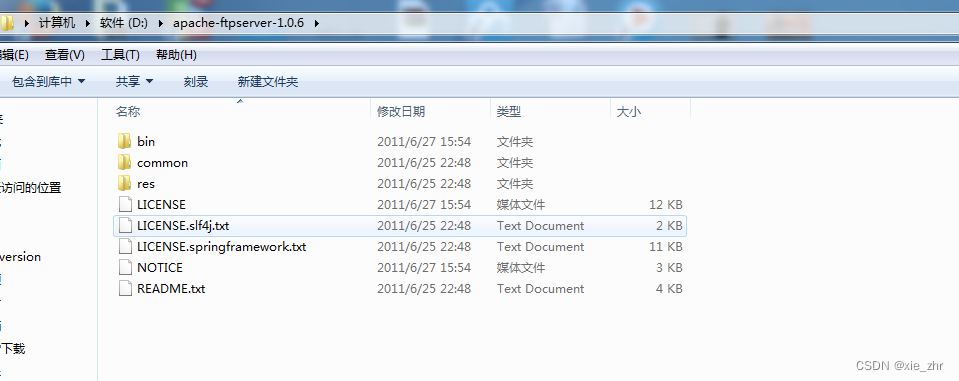Click the NOTICE row date 2011/6/27 15:54
The height and width of the screenshot is (381, 959).
pos(424,267)
